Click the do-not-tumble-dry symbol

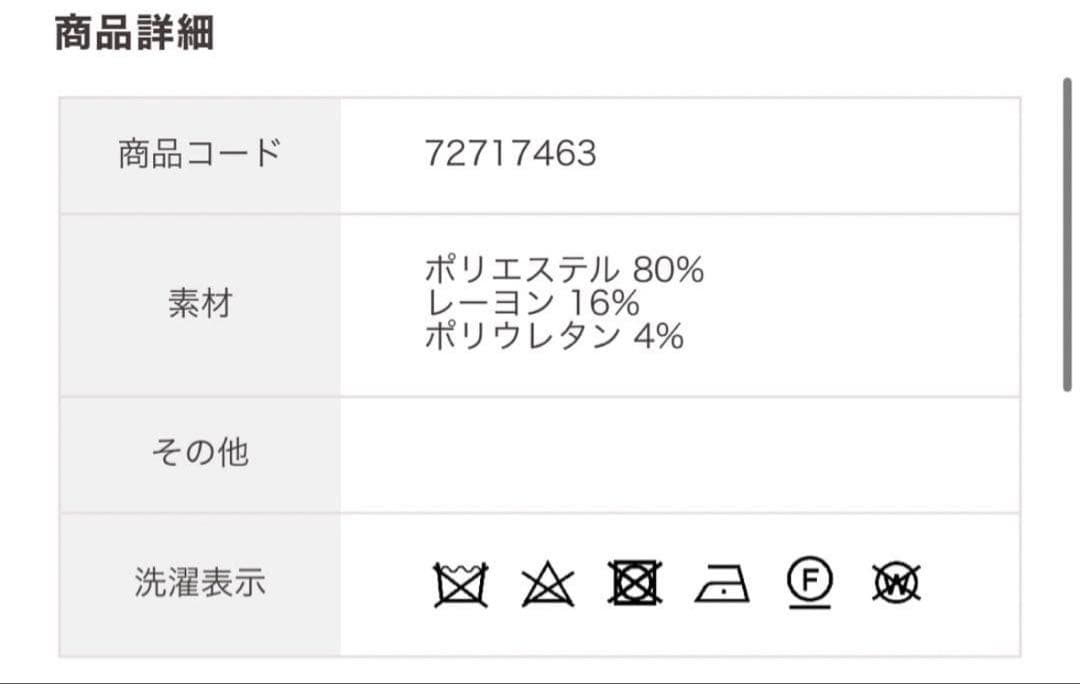click(x=635, y=583)
